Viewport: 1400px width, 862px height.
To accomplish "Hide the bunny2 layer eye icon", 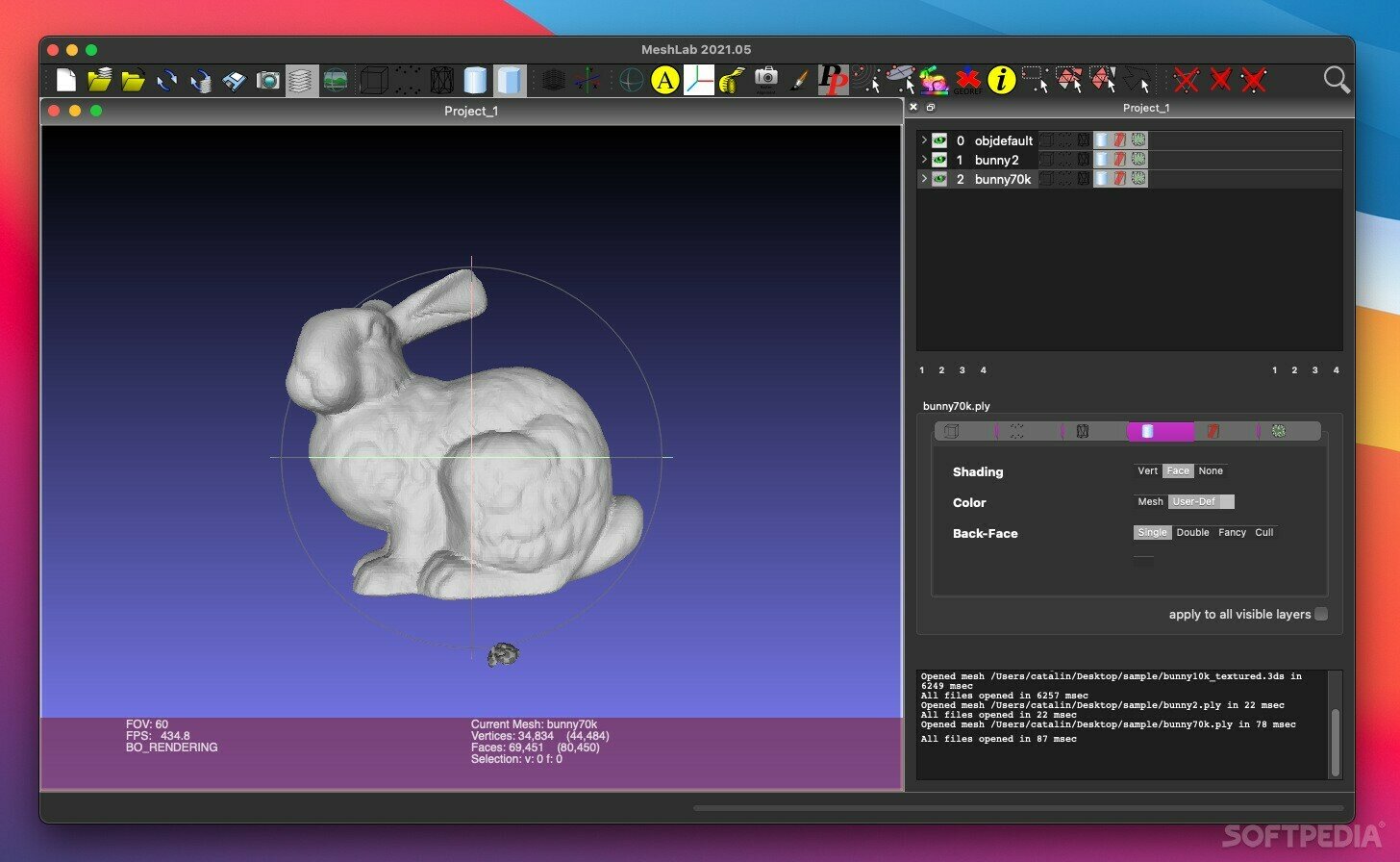I will click(x=939, y=160).
